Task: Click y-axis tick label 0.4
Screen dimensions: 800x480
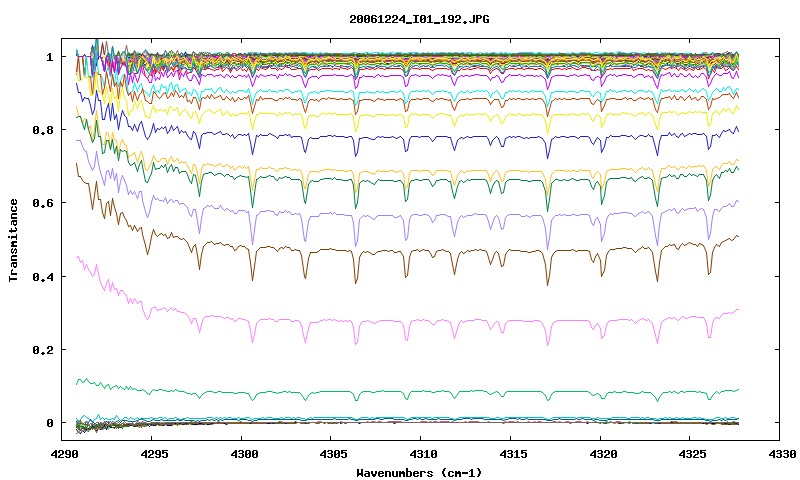Action: tap(43, 276)
